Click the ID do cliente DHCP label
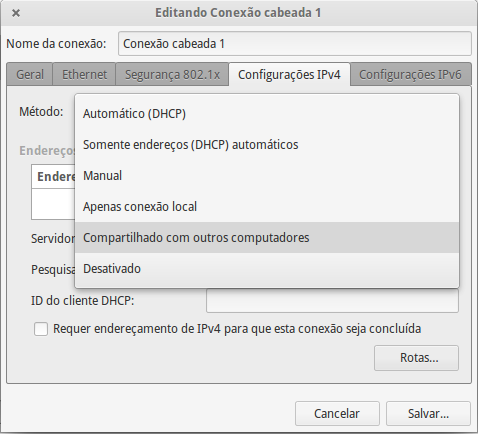This screenshot has width=478, height=434. 82,301
